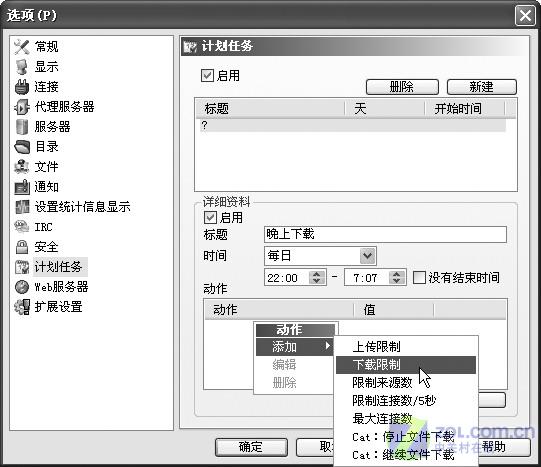Toggle 启用 checkbox under 详细资料
The image size is (541, 467).
point(210,217)
